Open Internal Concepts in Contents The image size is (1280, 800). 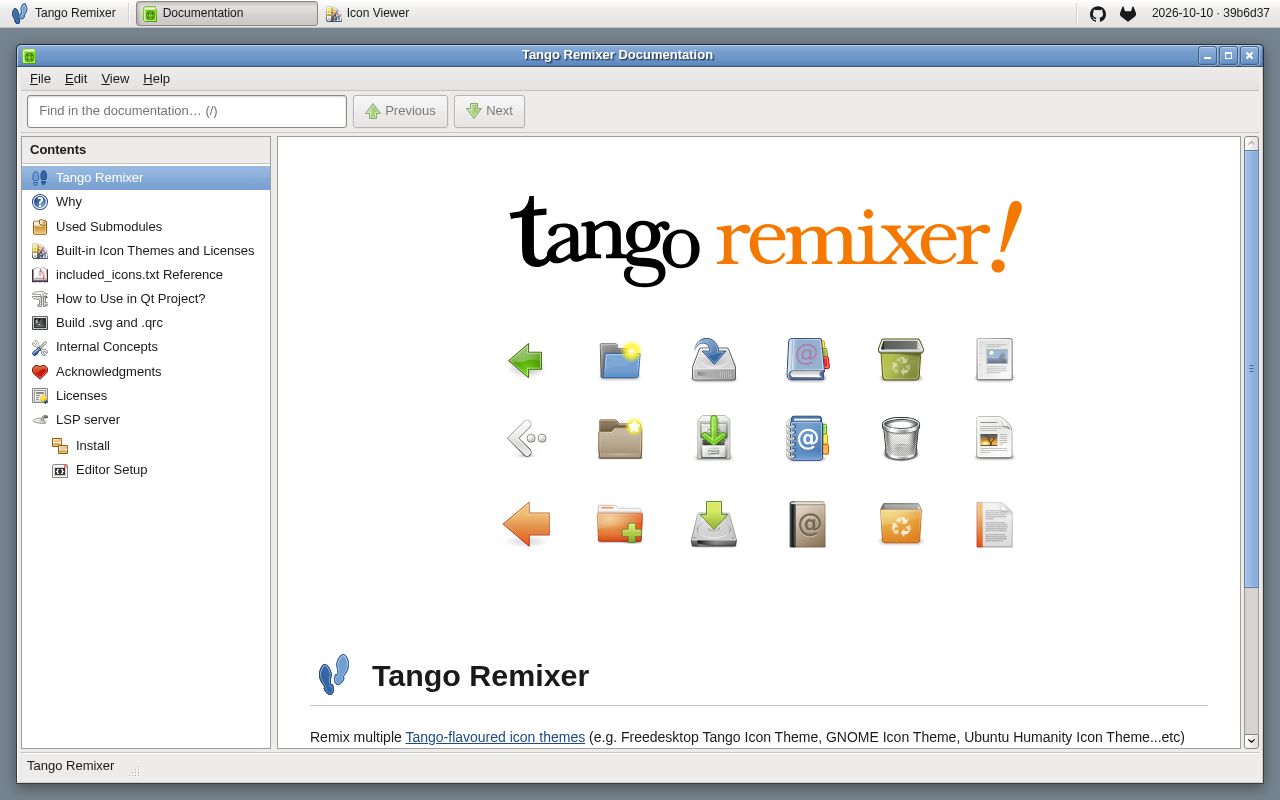click(146, 347)
